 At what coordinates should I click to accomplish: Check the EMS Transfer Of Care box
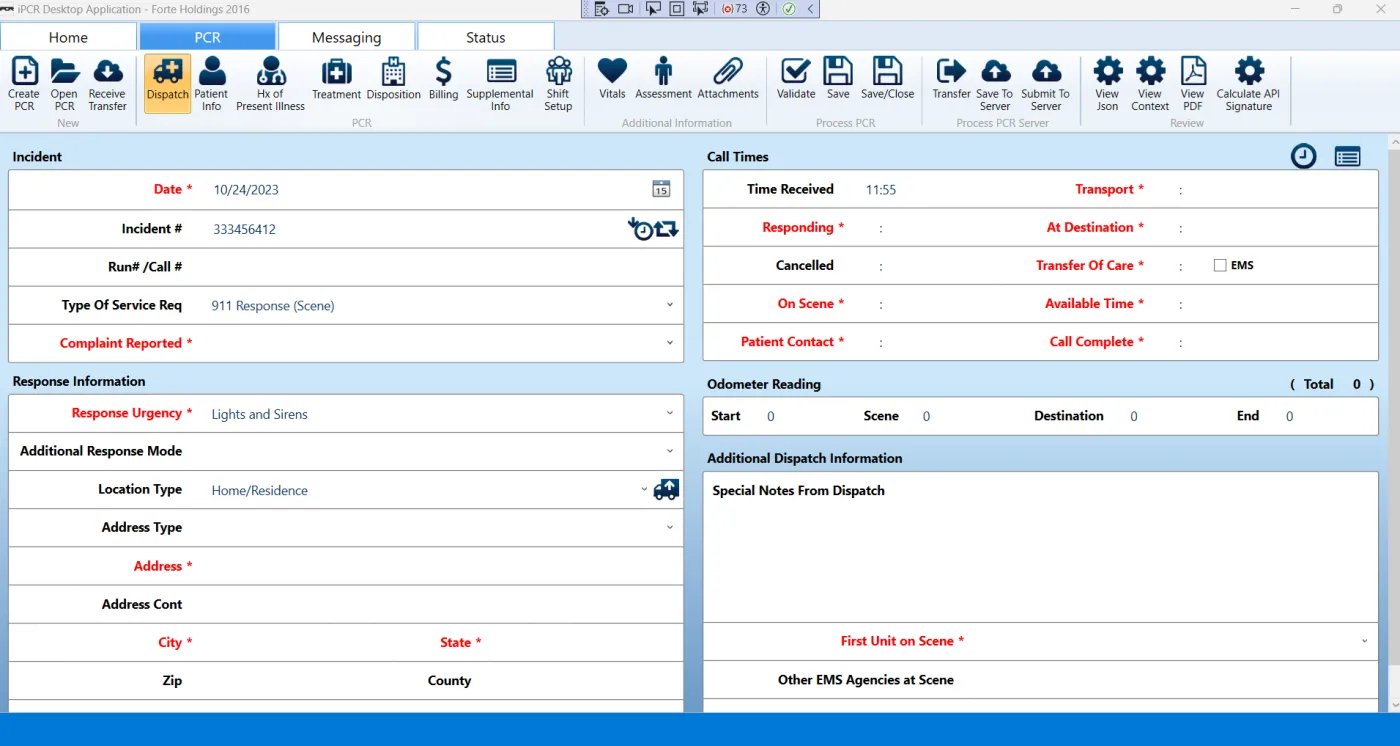pos(1220,265)
